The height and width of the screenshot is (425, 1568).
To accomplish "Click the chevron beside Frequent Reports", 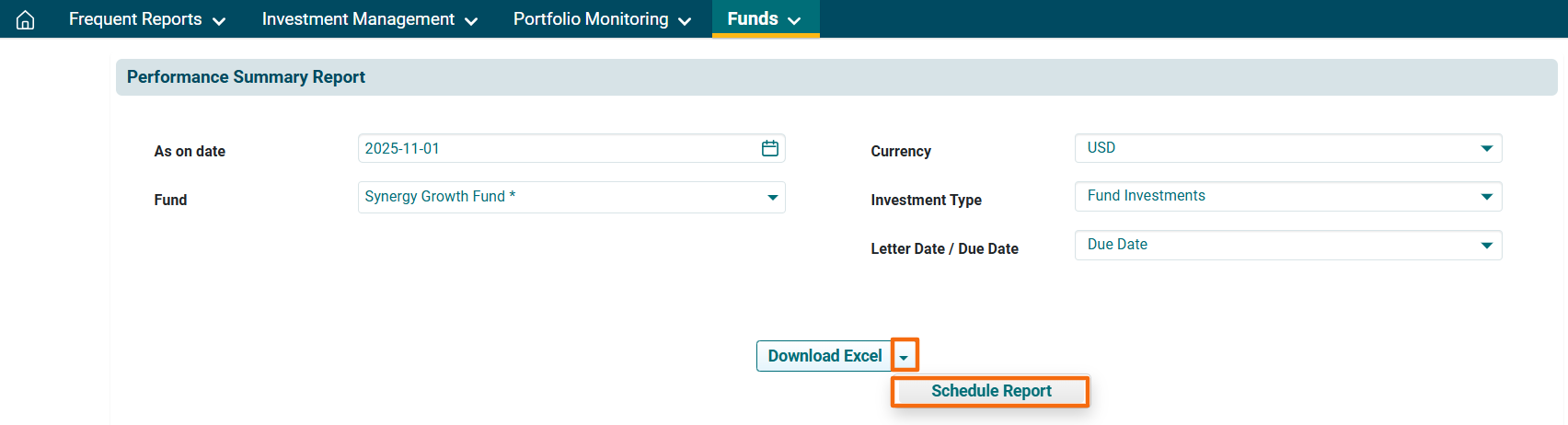I will 219,21.
